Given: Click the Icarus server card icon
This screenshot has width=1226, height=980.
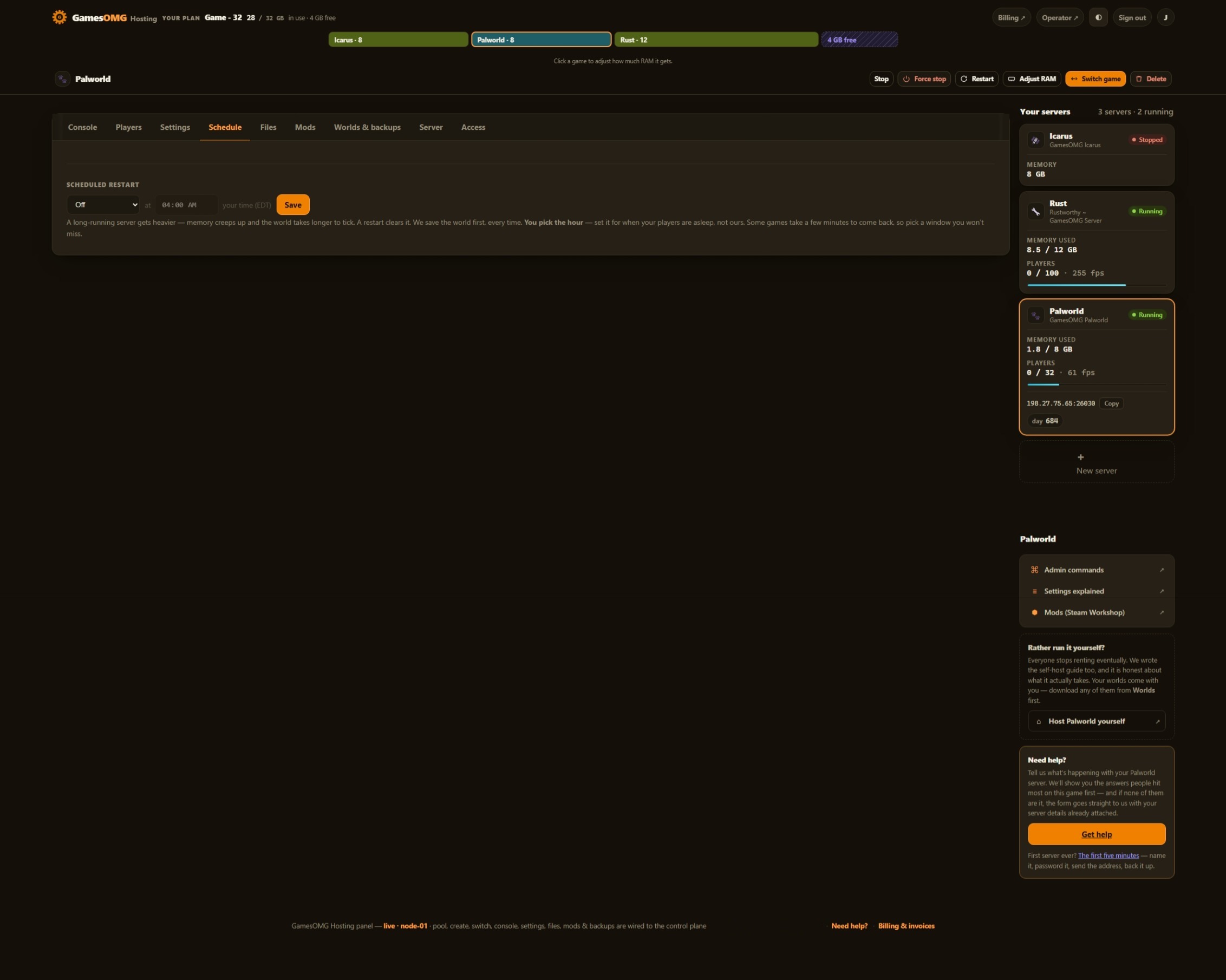Looking at the screenshot, I should click(x=1035, y=140).
